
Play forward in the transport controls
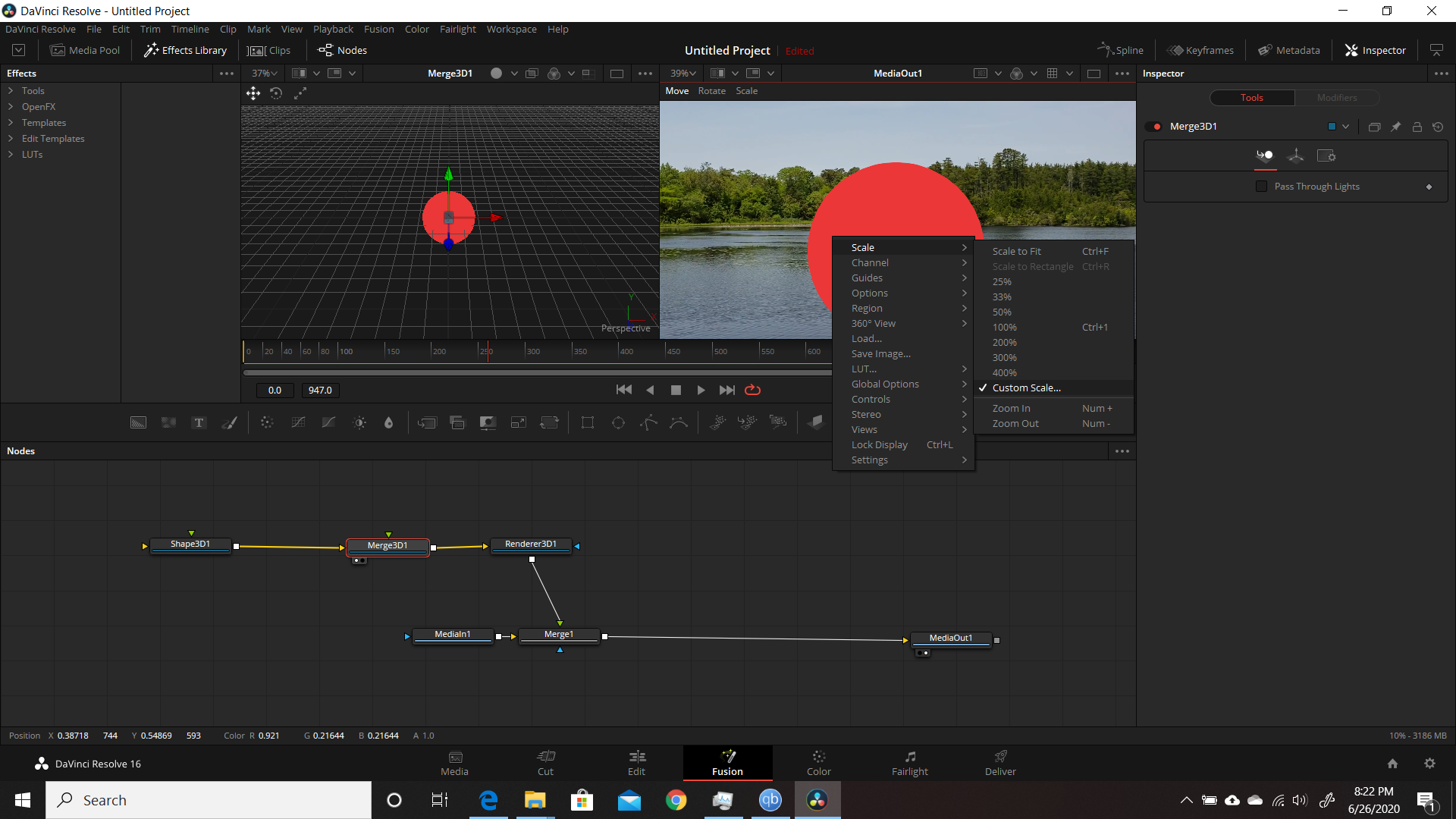[x=701, y=390]
